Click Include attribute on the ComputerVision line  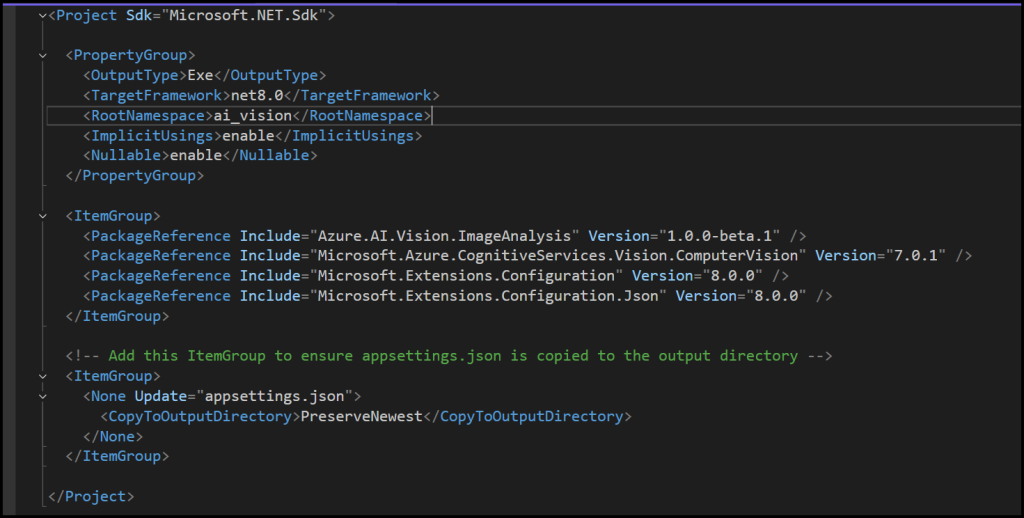[270, 255]
